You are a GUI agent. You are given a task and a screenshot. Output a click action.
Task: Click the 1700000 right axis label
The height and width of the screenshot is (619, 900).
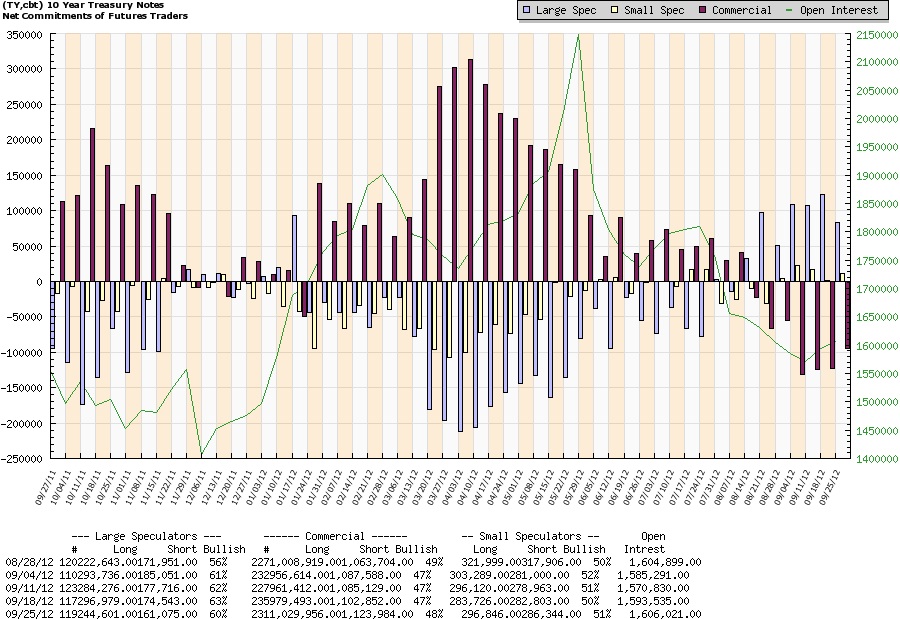pos(877,289)
